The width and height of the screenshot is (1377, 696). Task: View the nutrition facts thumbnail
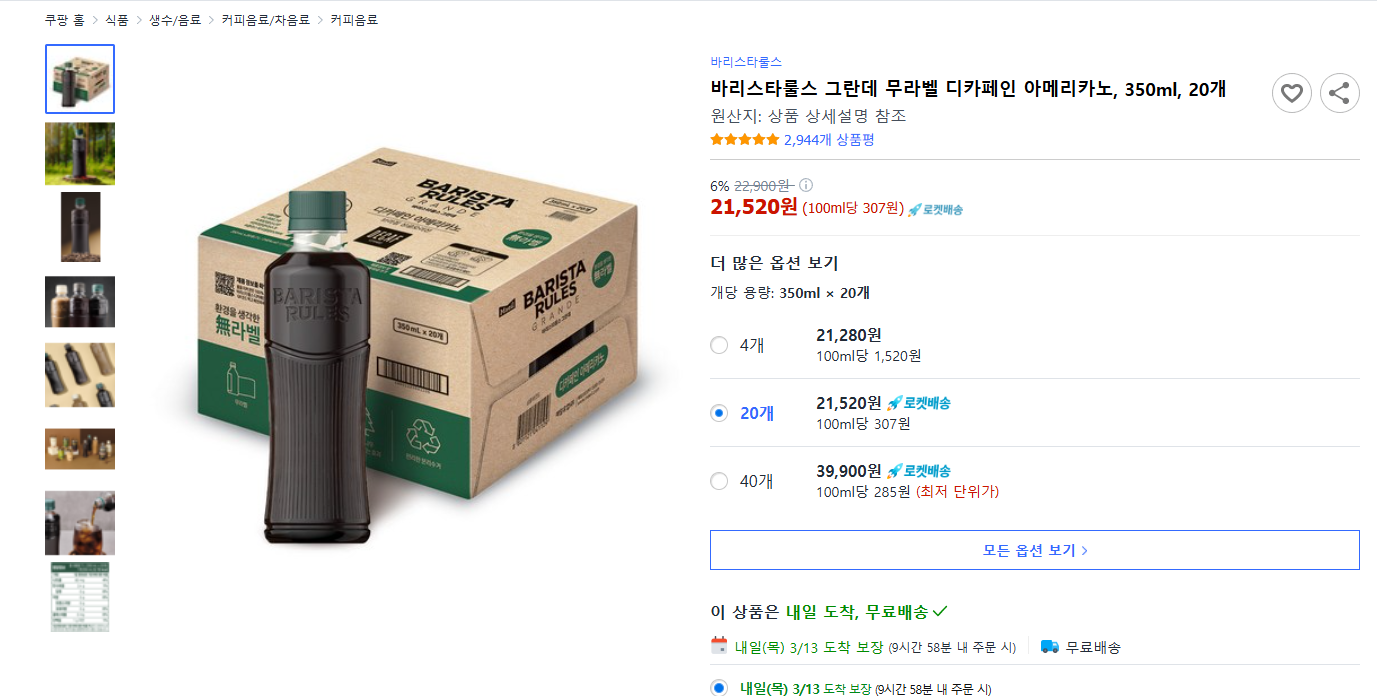(80, 597)
